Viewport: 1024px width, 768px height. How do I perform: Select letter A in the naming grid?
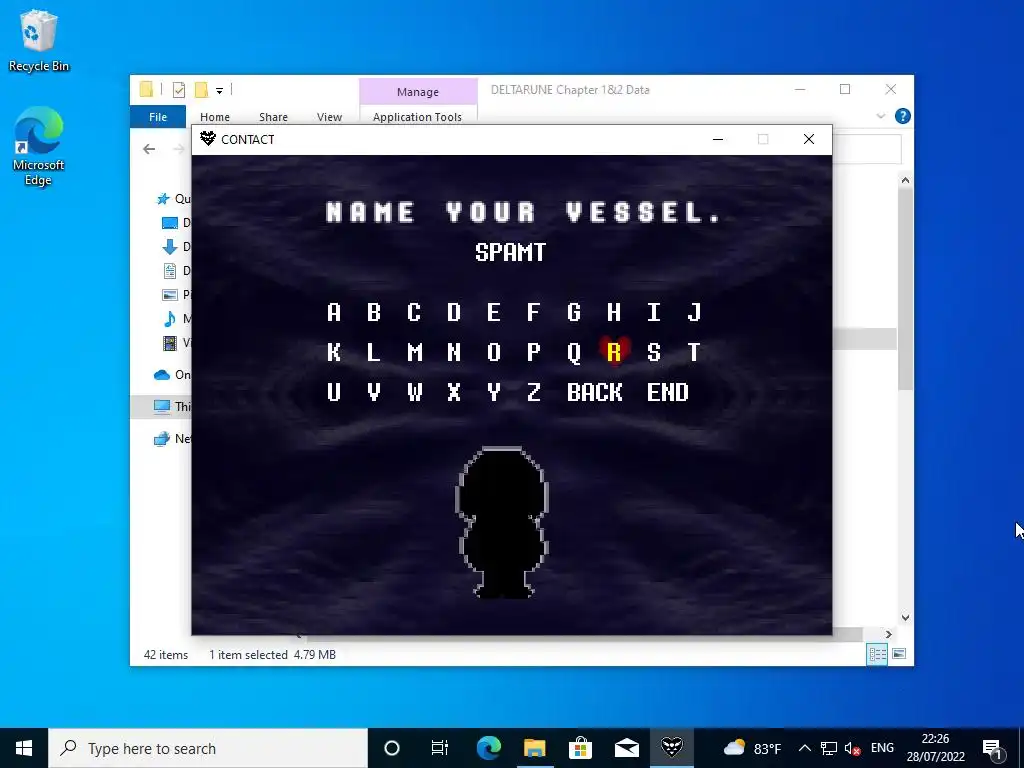(x=334, y=312)
